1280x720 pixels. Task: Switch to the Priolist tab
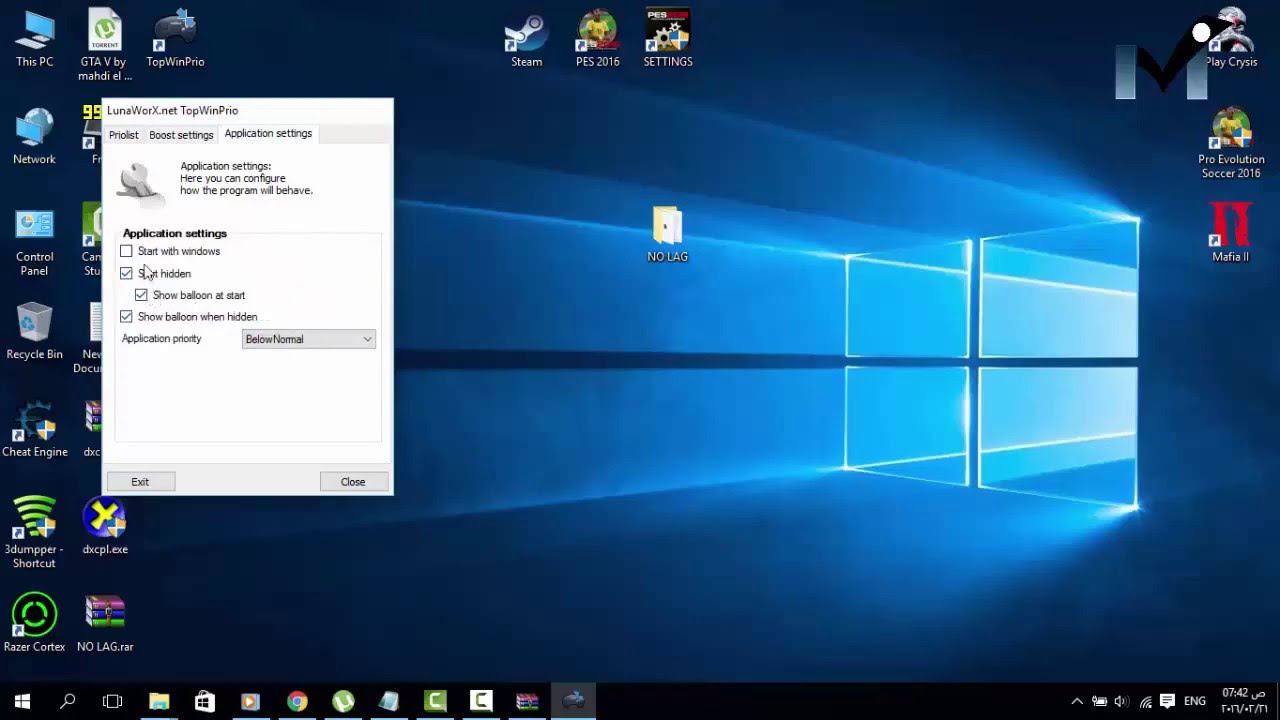click(x=124, y=135)
